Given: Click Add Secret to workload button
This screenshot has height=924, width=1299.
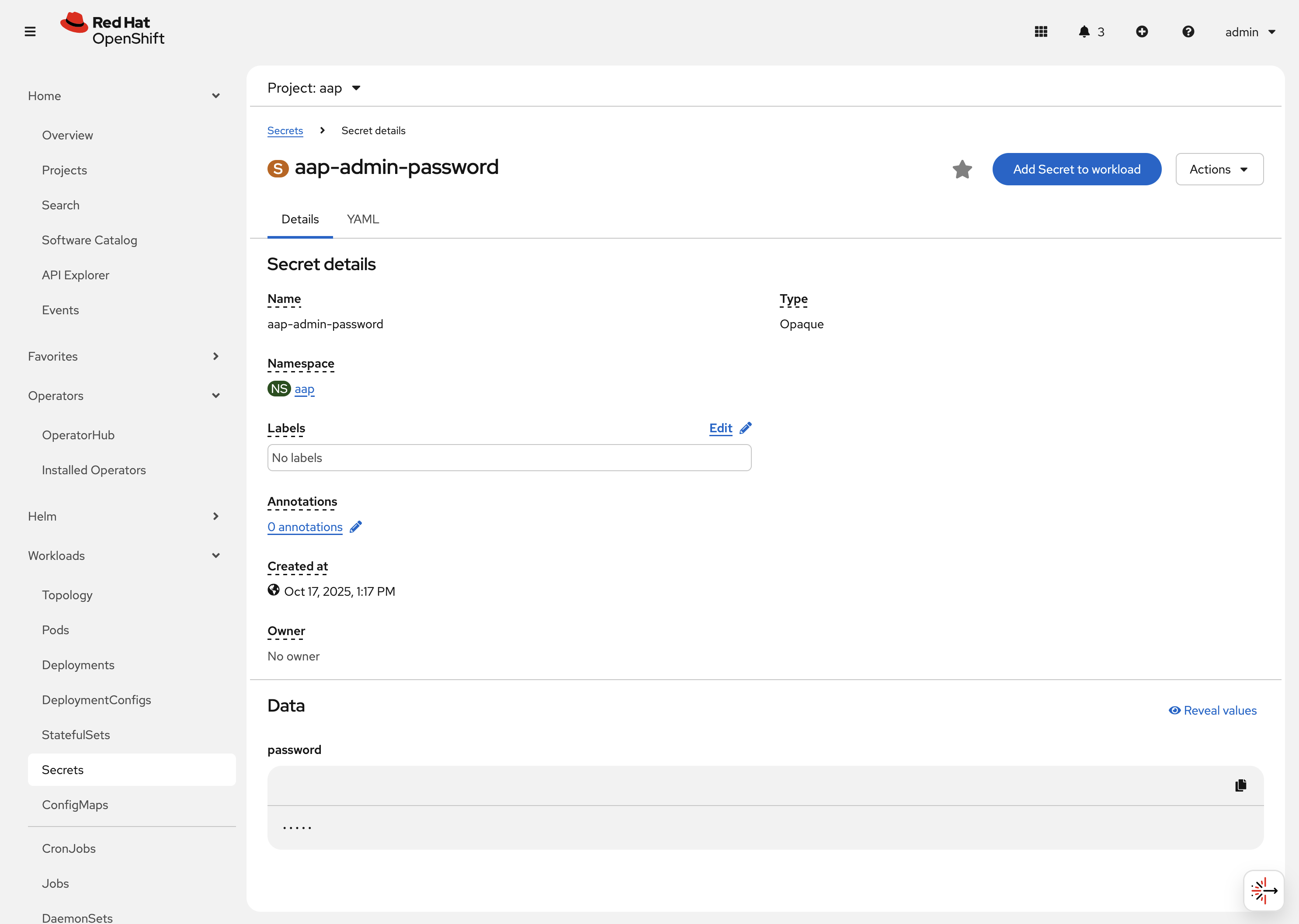Looking at the screenshot, I should tap(1076, 170).
